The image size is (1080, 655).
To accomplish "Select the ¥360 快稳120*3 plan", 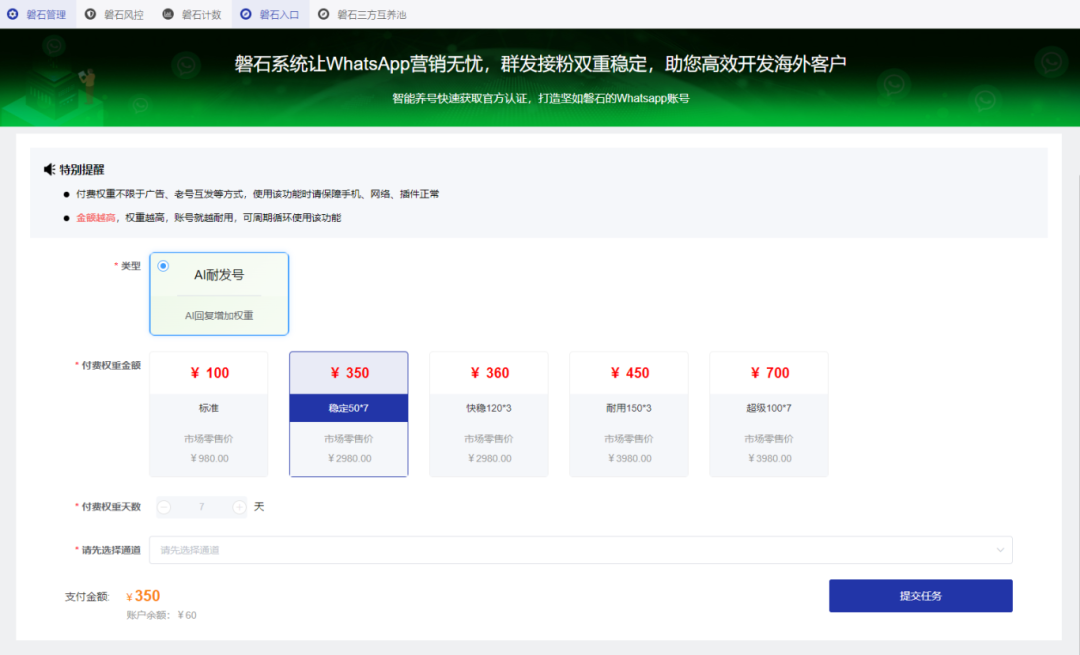I will pyautogui.click(x=488, y=413).
